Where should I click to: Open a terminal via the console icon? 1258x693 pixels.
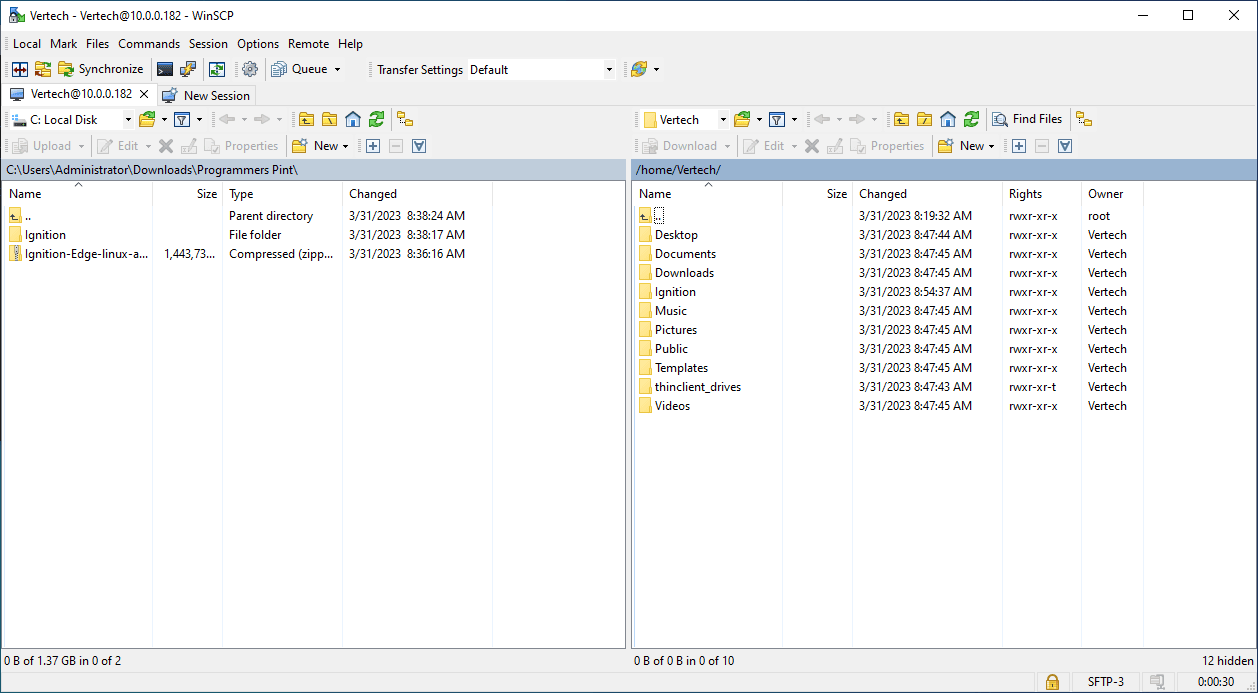click(165, 69)
